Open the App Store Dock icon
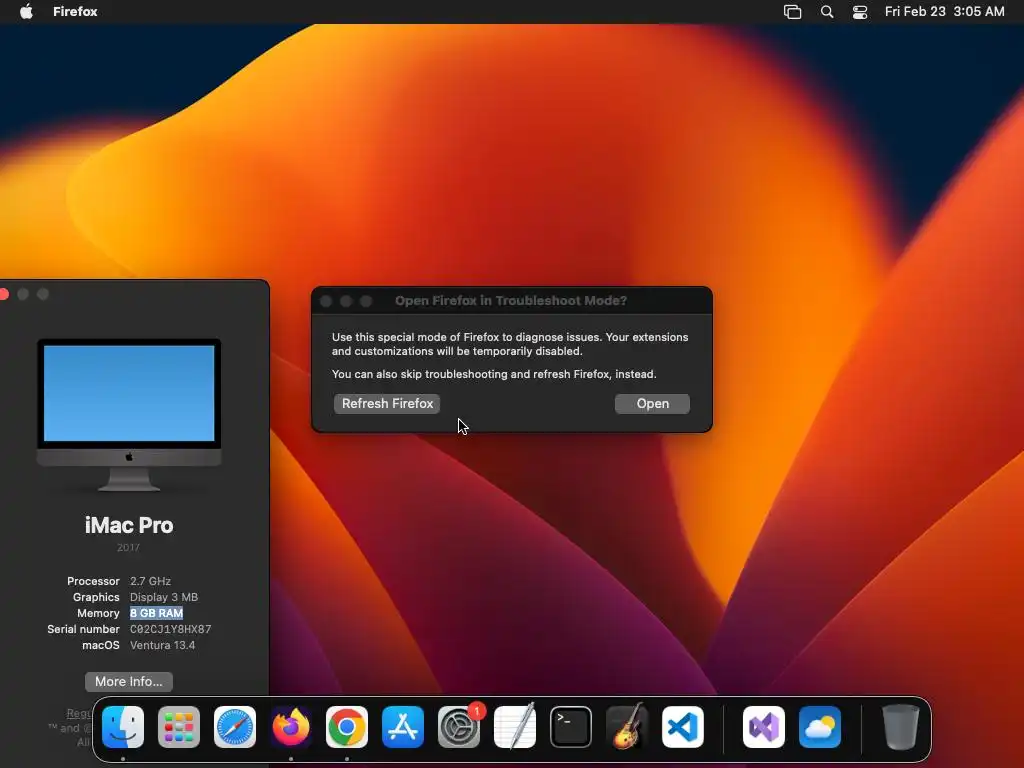Screen dimensions: 1024x768 (x=403, y=727)
